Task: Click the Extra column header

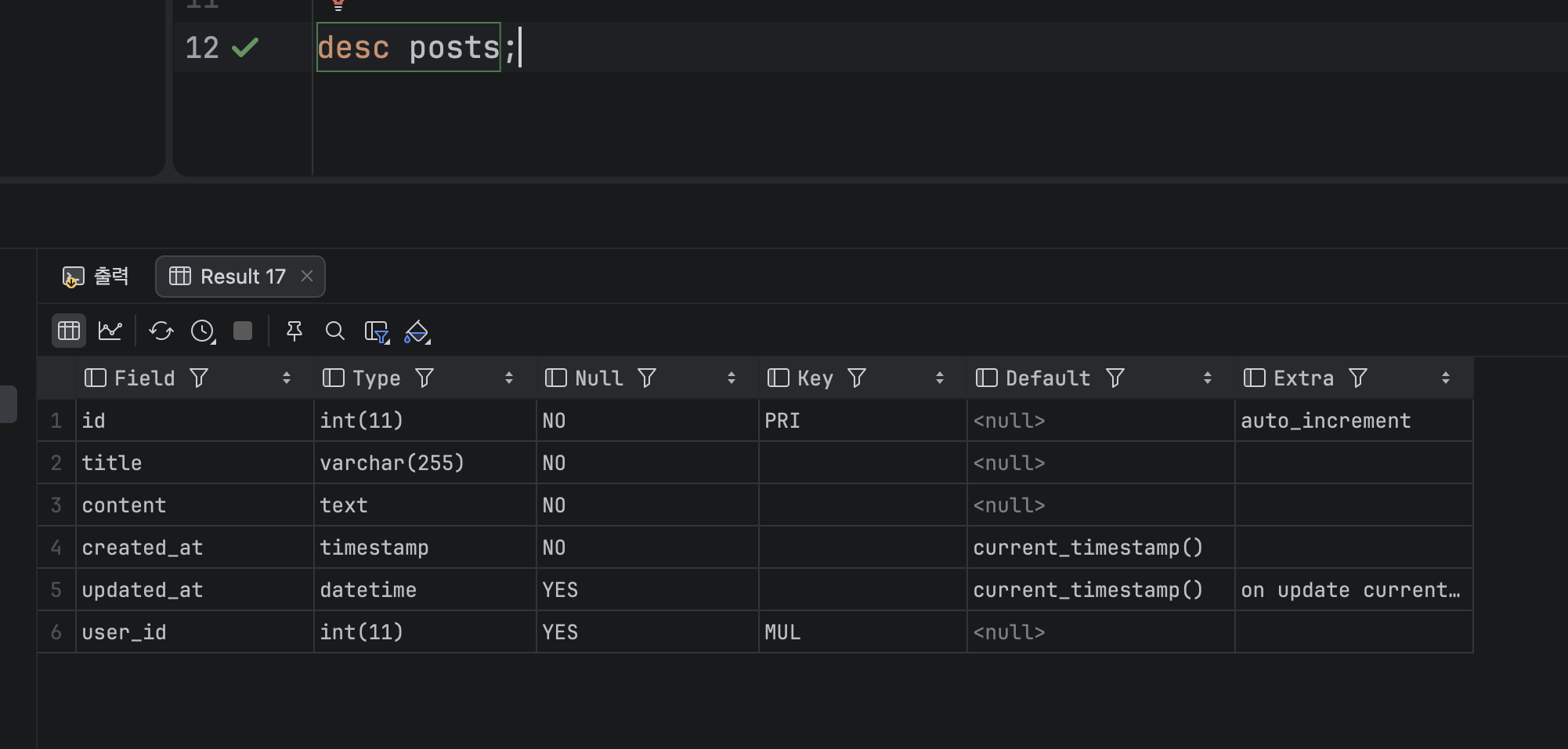Action: tap(1303, 378)
